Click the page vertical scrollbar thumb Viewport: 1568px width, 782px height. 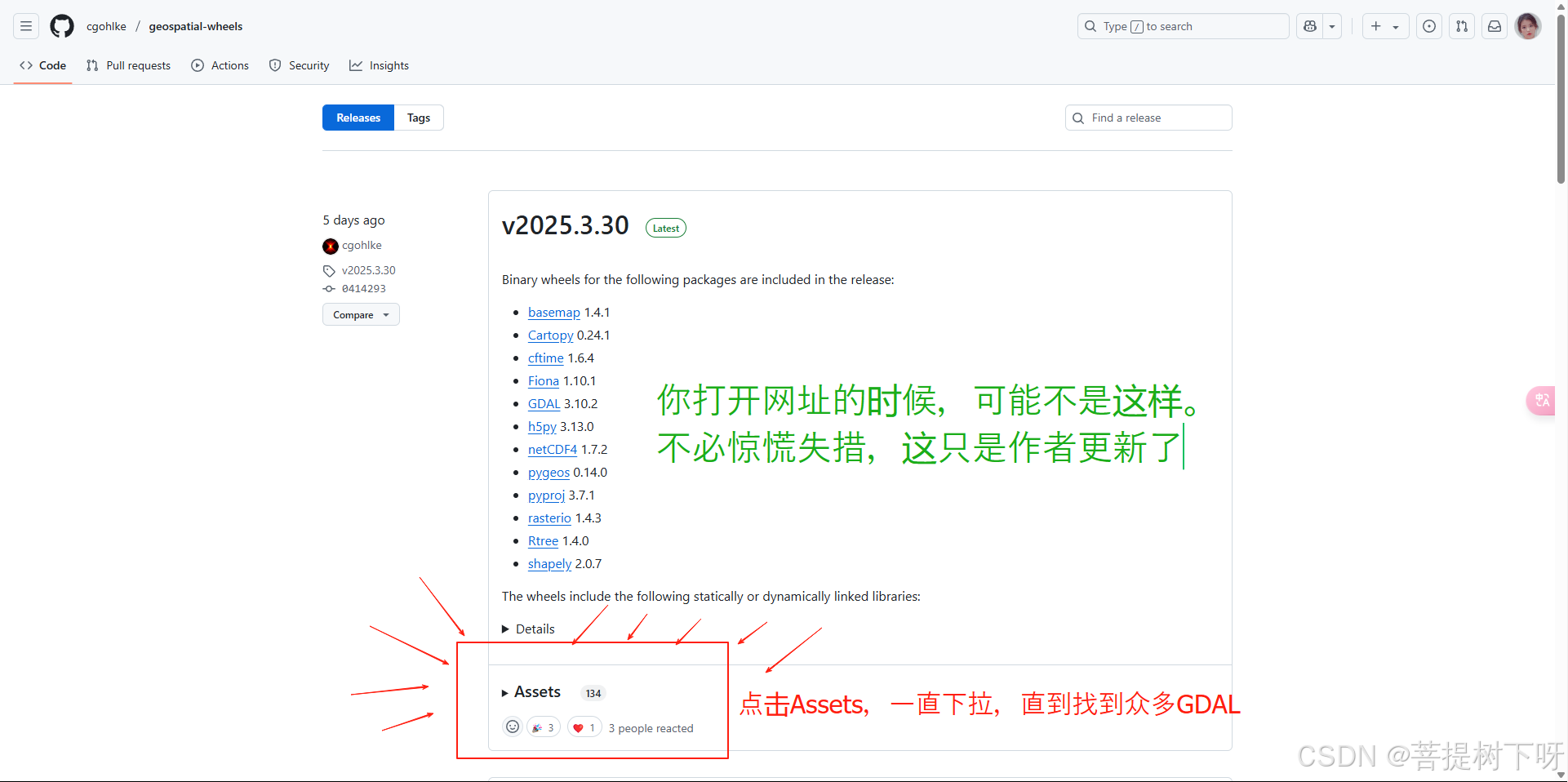point(1561,98)
